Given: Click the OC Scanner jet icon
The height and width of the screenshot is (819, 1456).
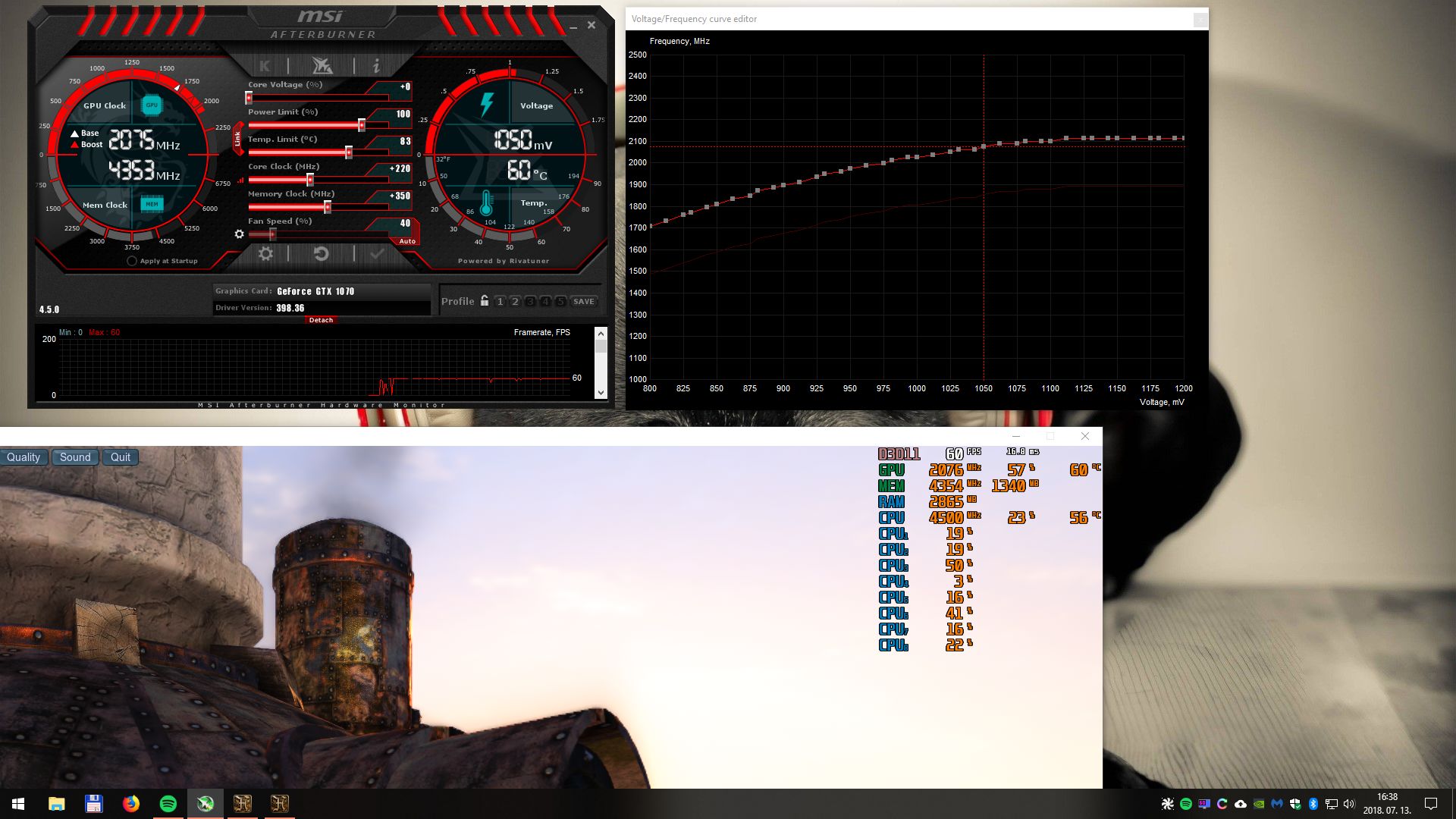Looking at the screenshot, I should [322, 66].
